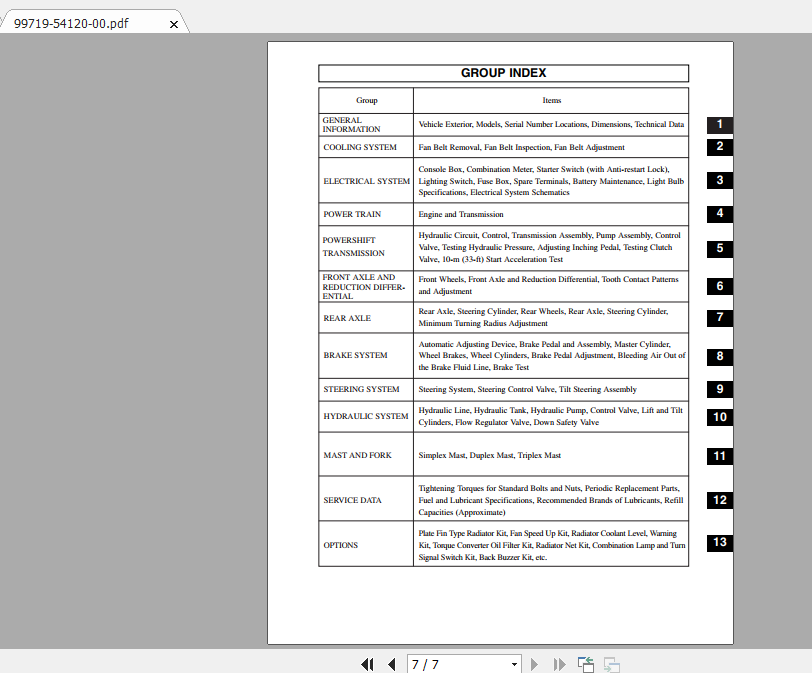Go to the previous page

391,664
